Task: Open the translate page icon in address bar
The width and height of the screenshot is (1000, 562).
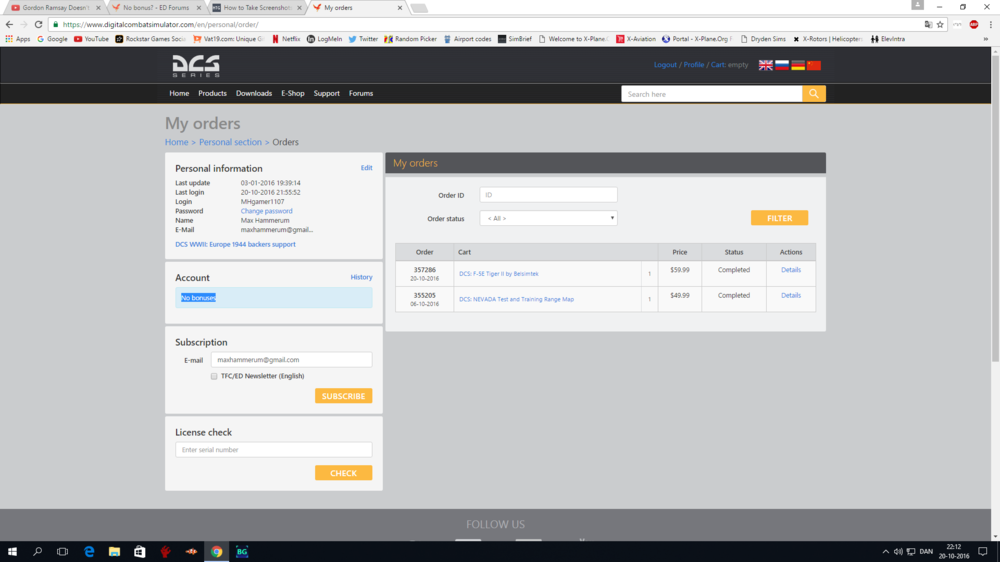Action: point(928,24)
